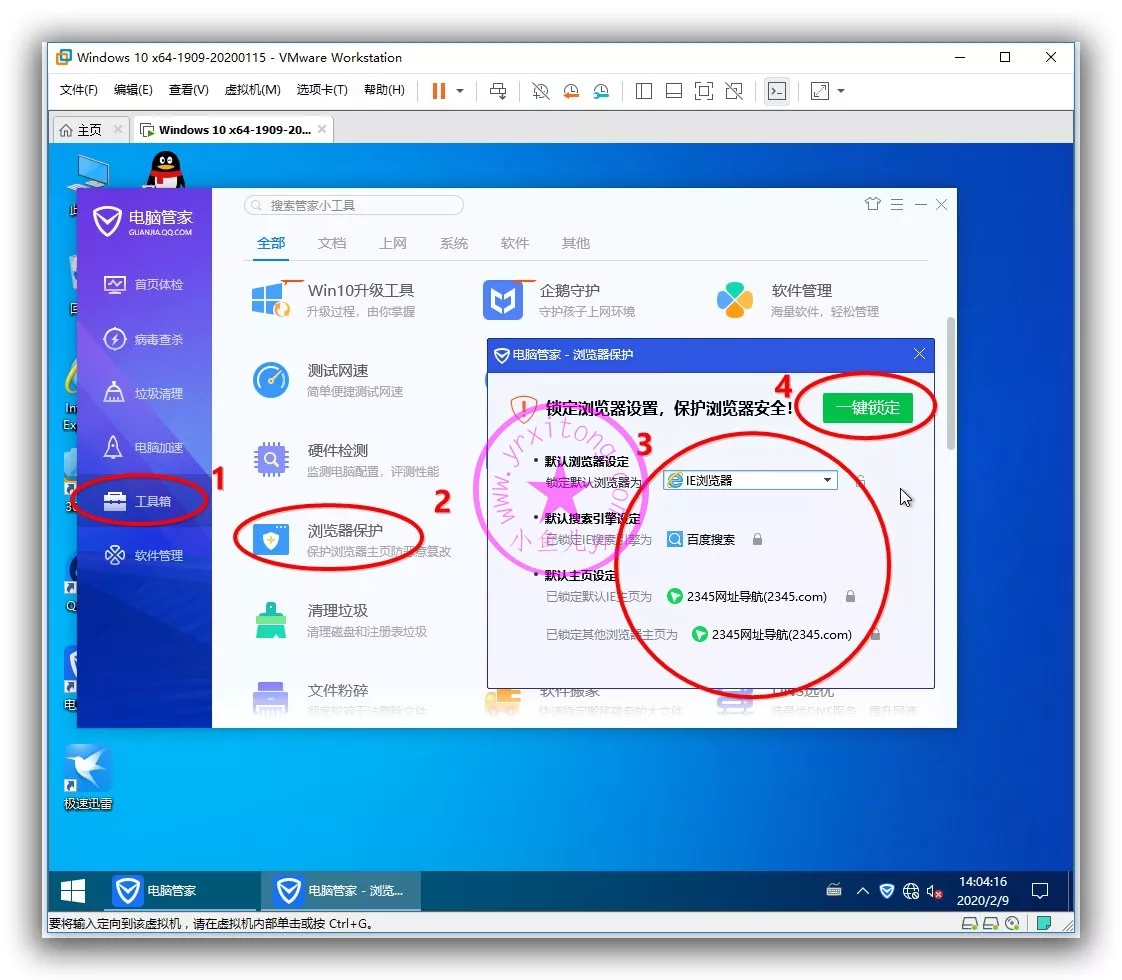Image resolution: width=1122 pixels, height=980 pixels.
Task: Switch to the 系统 category tab
Action: click(x=454, y=243)
